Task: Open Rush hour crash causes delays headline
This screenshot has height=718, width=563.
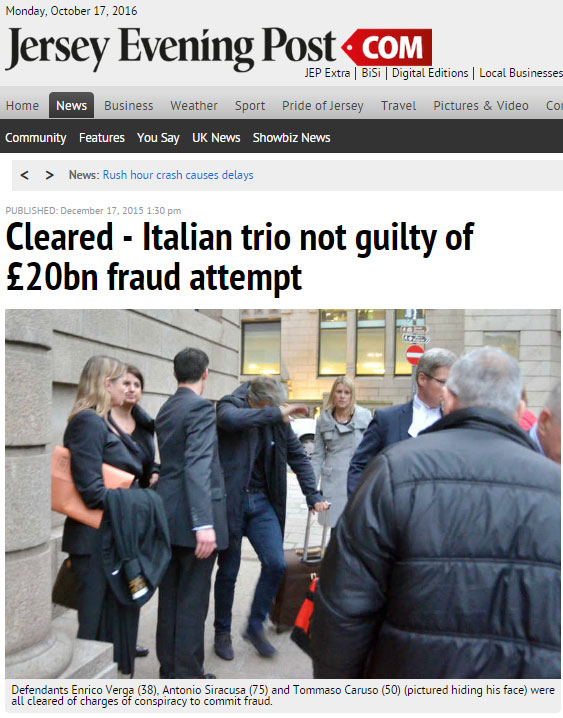Action: tap(178, 175)
